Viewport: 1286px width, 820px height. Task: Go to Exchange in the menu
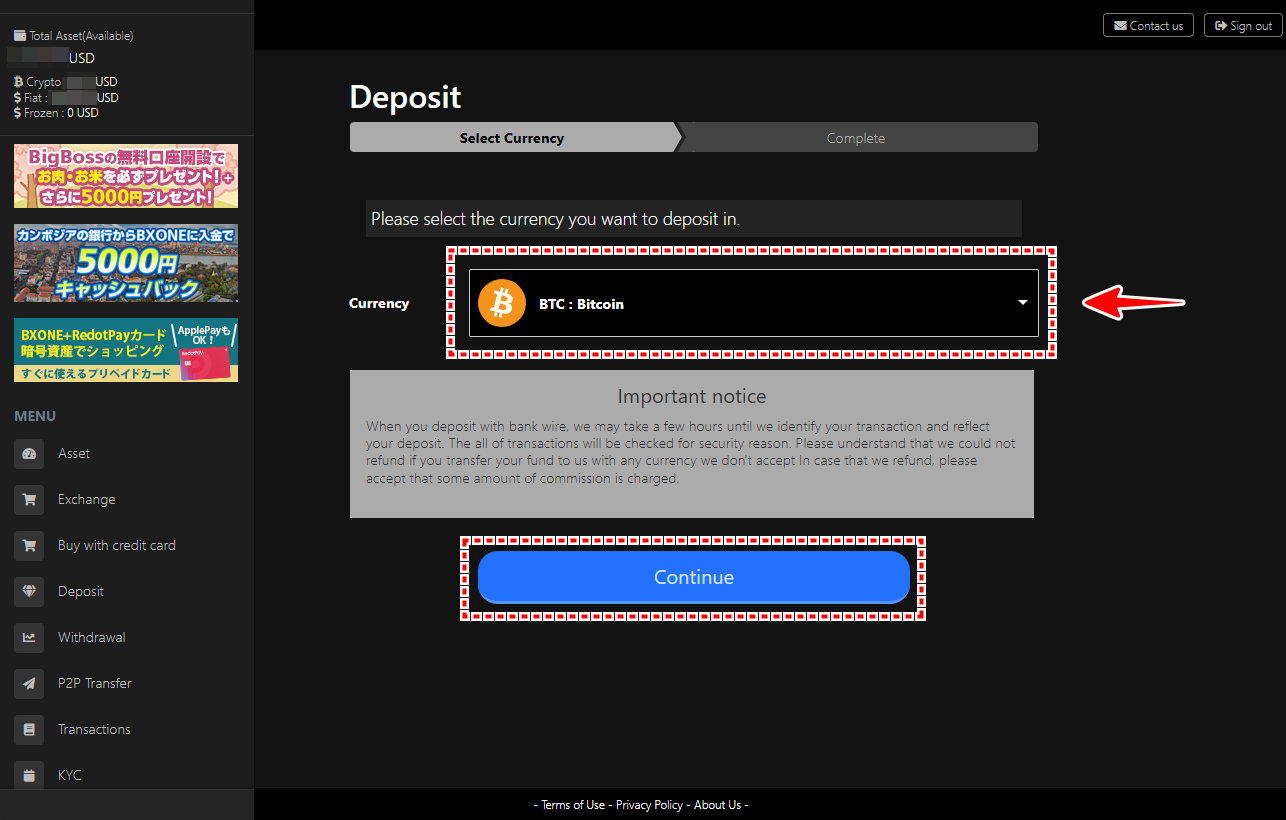pos(86,500)
